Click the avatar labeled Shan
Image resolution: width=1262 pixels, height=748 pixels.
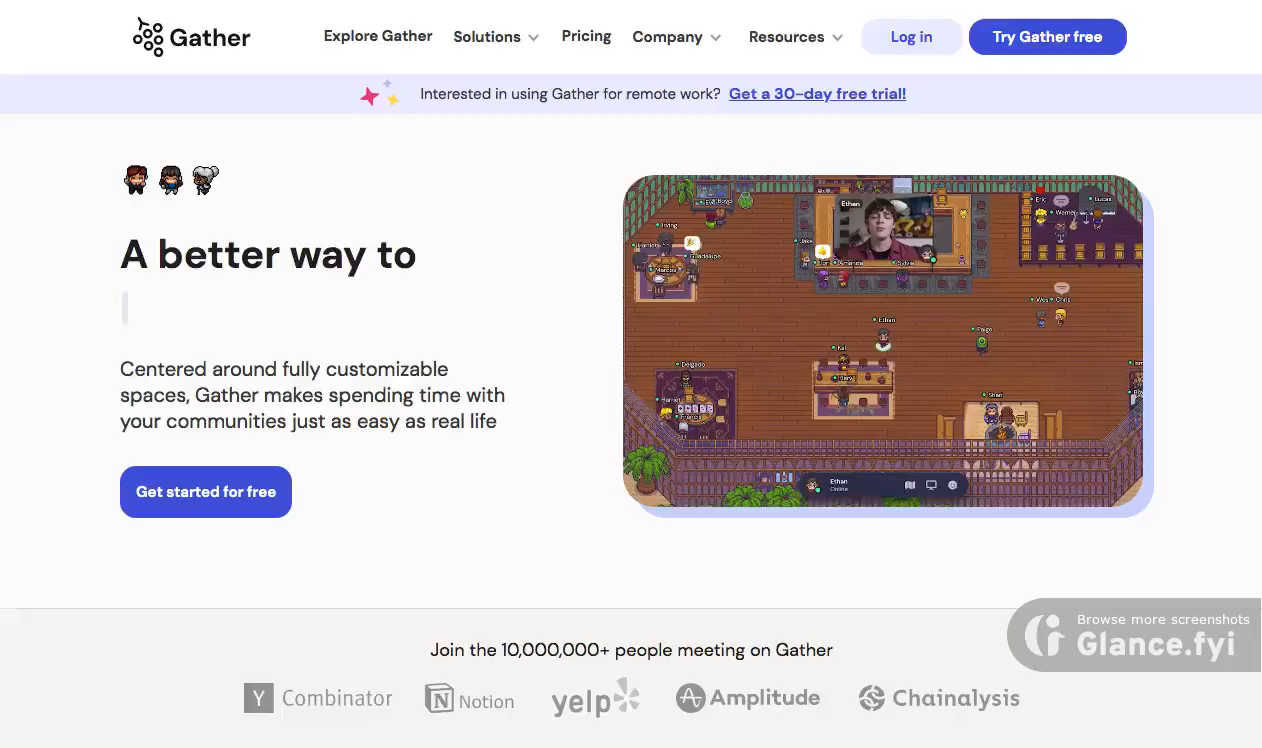[x=991, y=411]
